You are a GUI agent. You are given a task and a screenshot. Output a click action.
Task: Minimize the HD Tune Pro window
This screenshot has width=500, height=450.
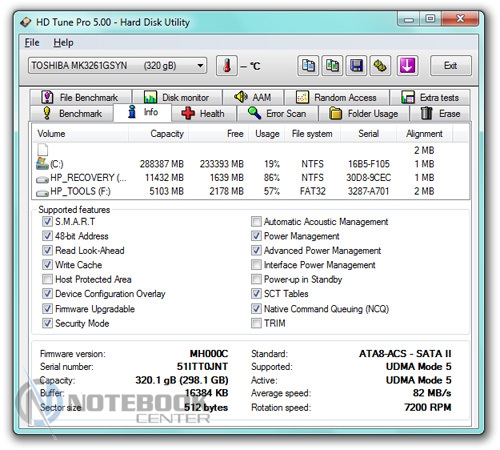(x=409, y=19)
